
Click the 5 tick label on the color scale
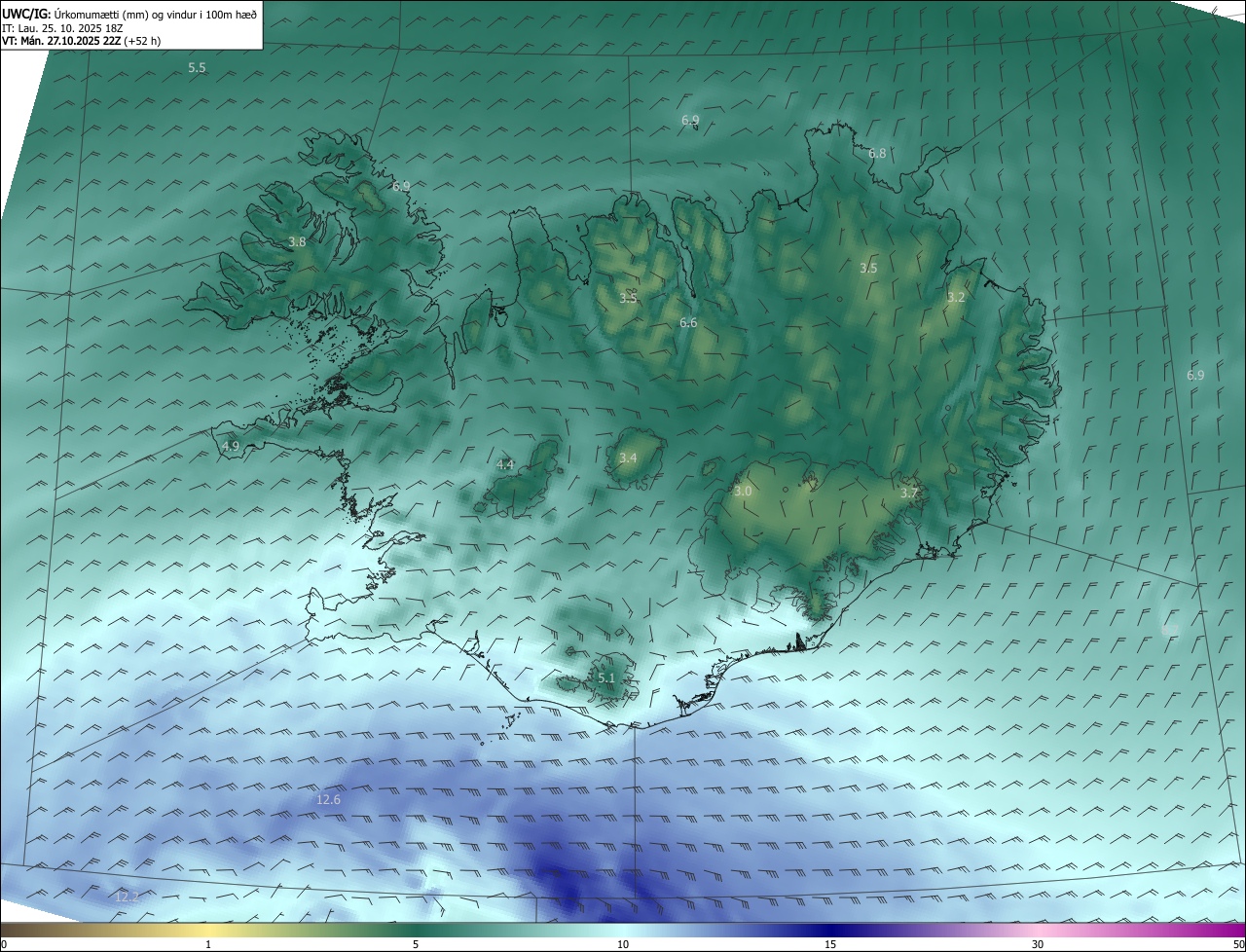(416, 944)
